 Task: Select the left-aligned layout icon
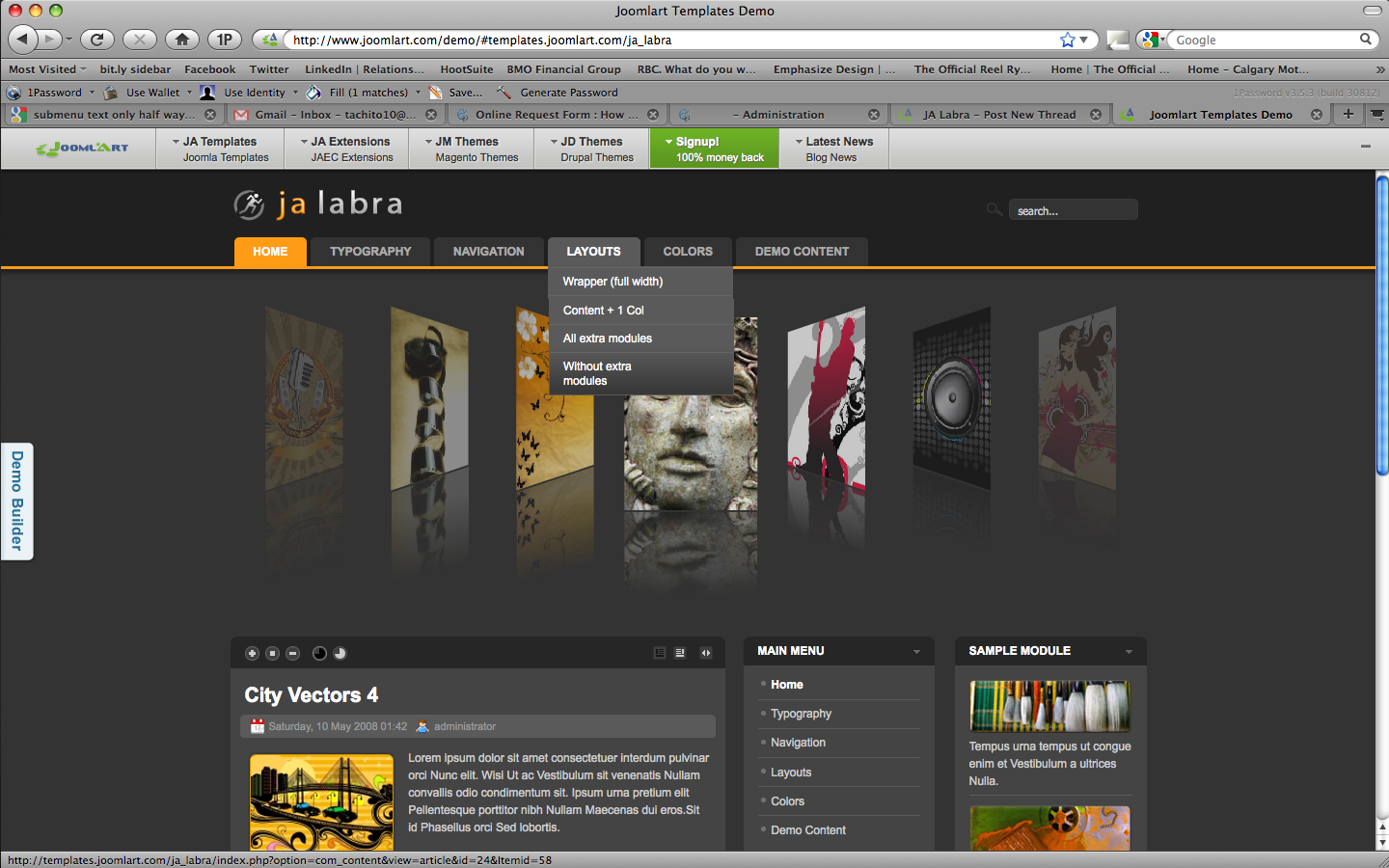tap(660, 653)
